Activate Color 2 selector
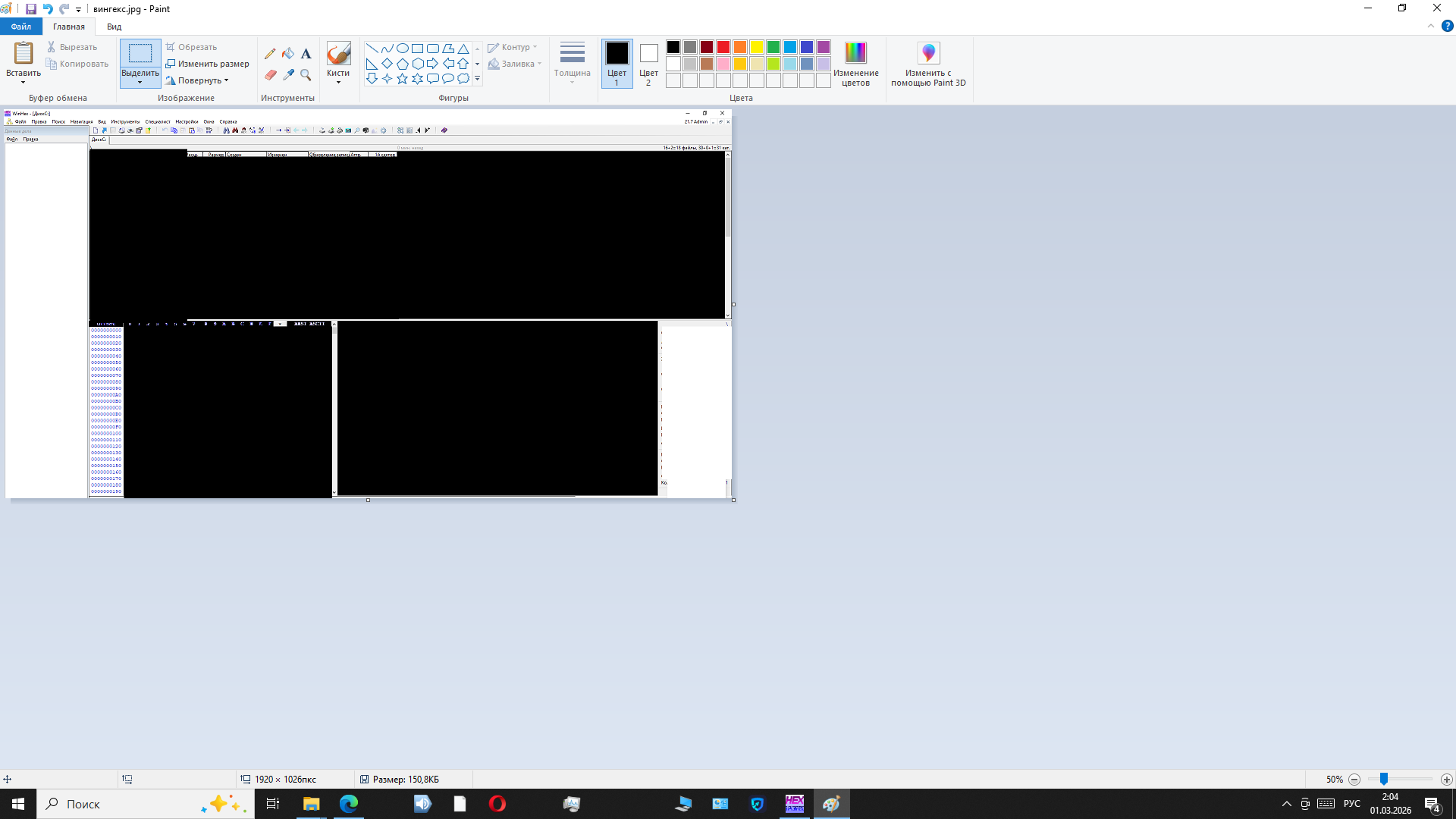The width and height of the screenshot is (1456, 819). pyautogui.click(x=648, y=63)
